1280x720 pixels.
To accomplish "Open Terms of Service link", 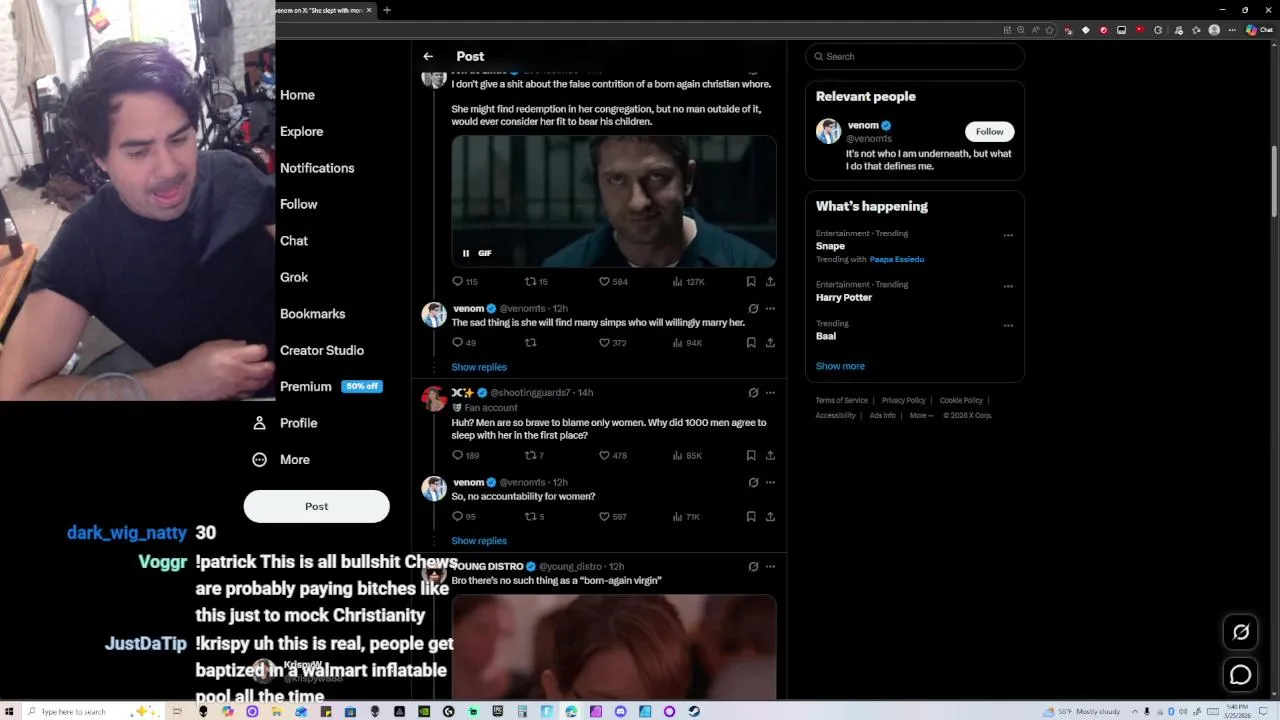I will [841, 401].
